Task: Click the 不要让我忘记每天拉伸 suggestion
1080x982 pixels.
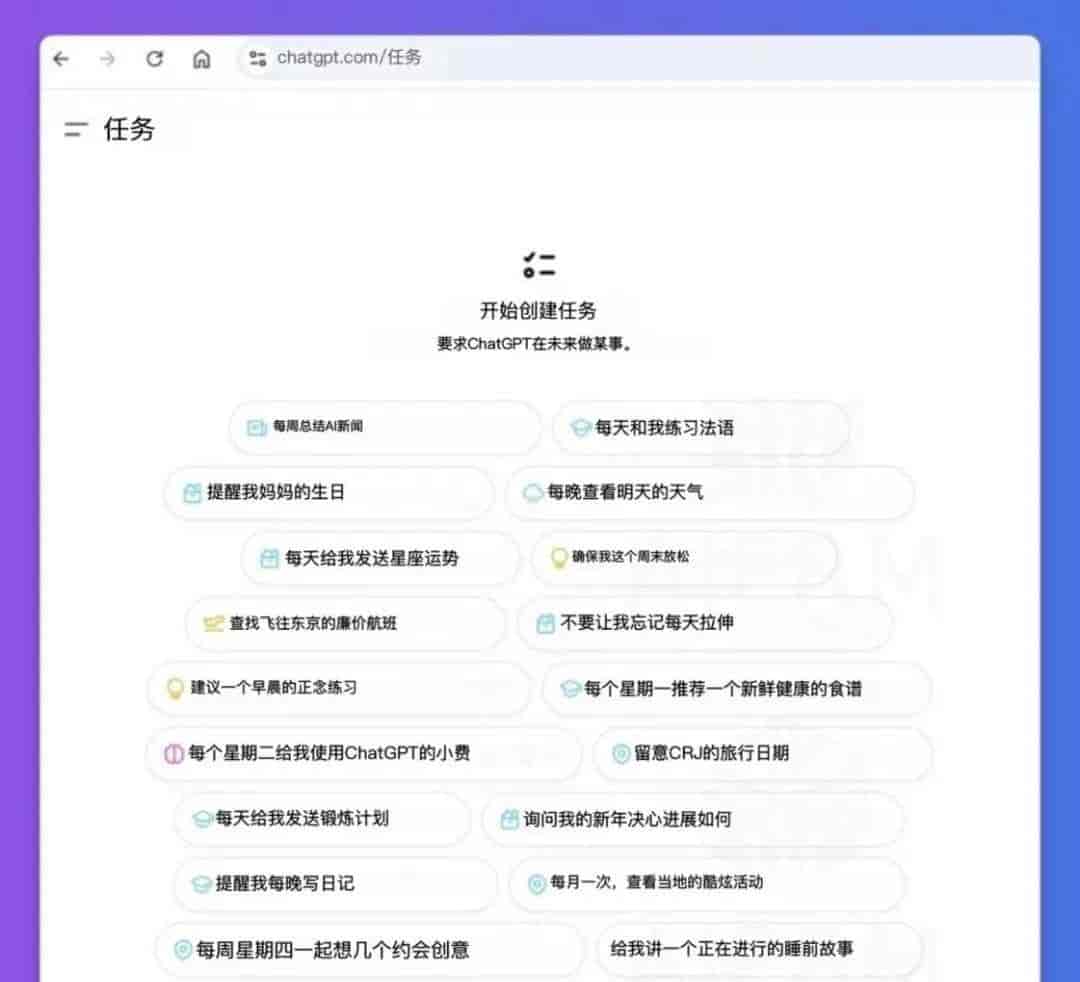Action: pyautogui.click(x=705, y=623)
